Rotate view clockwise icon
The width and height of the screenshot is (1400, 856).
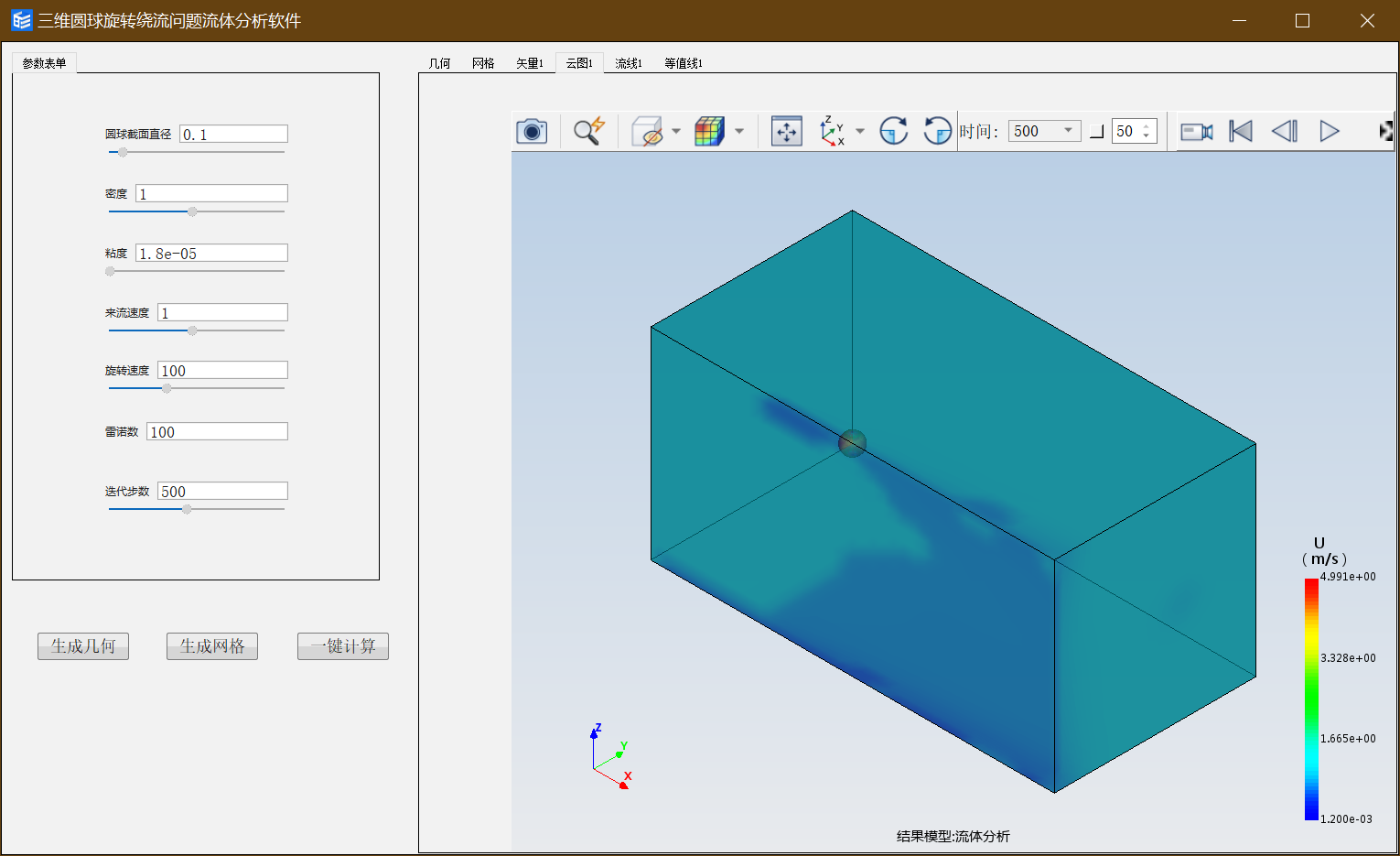click(x=894, y=131)
